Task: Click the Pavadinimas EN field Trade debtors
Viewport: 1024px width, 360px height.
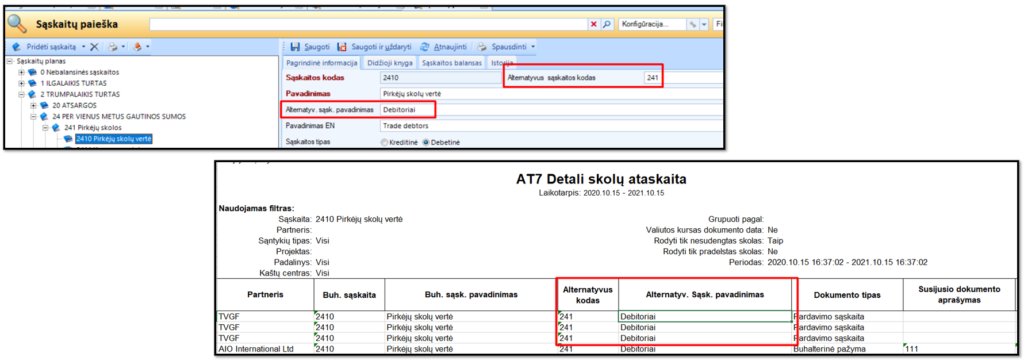Action: click(551, 125)
